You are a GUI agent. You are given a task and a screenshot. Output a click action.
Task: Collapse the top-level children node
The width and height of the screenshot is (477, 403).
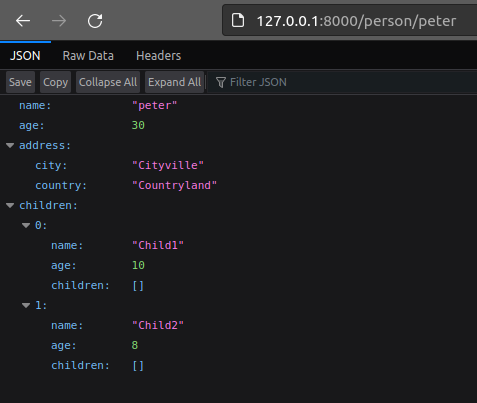point(10,205)
